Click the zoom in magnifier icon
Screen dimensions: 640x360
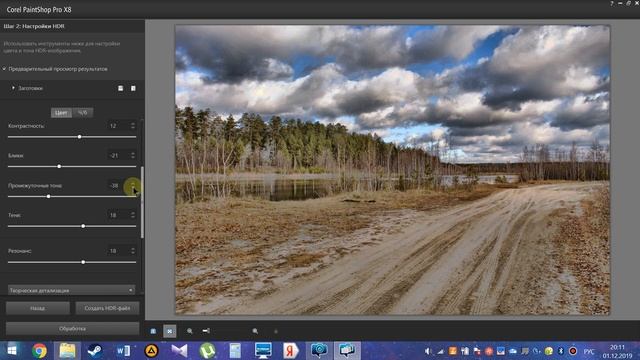255,331
